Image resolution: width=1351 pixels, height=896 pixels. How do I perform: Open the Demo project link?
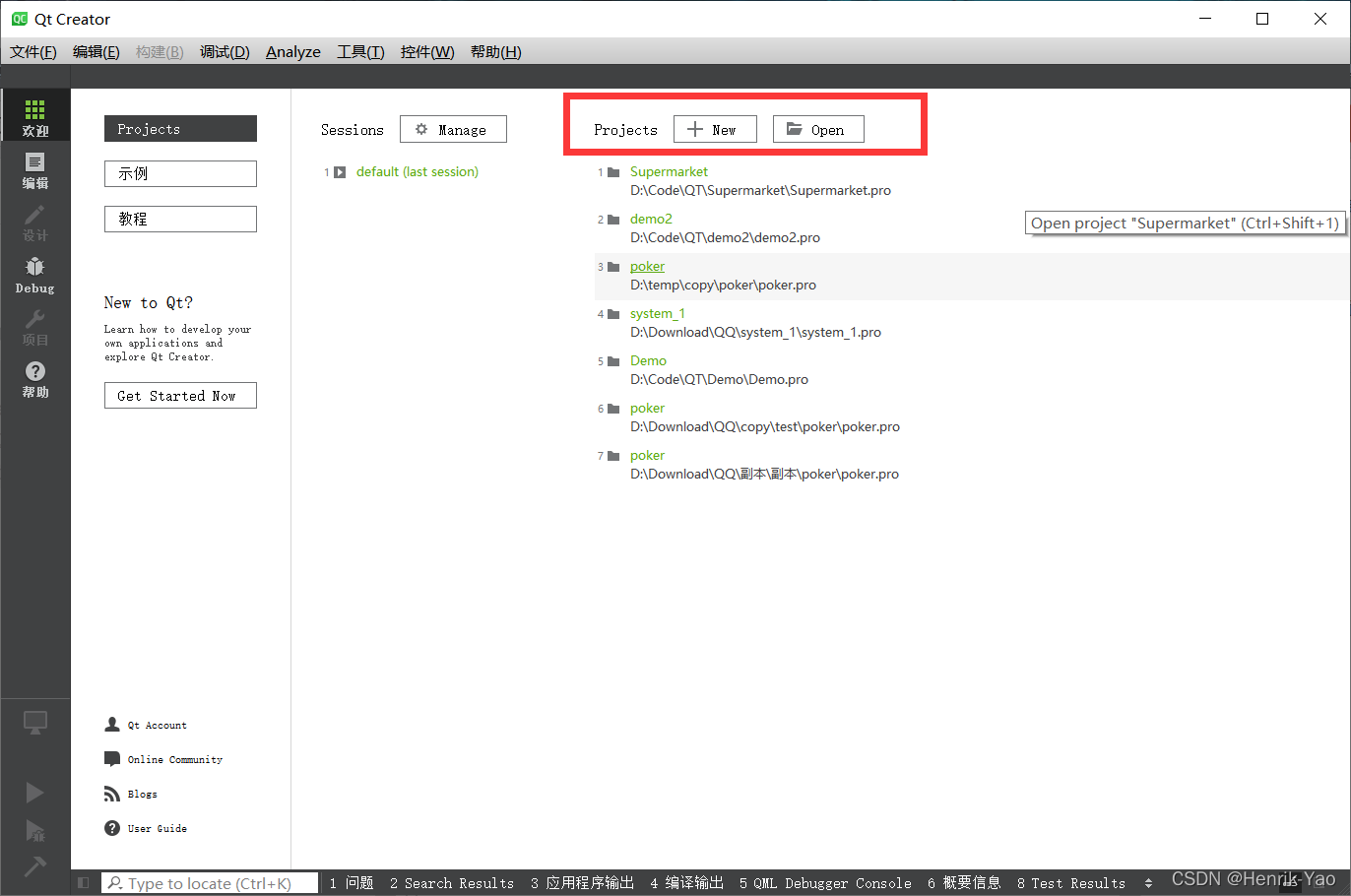click(x=648, y=360)
